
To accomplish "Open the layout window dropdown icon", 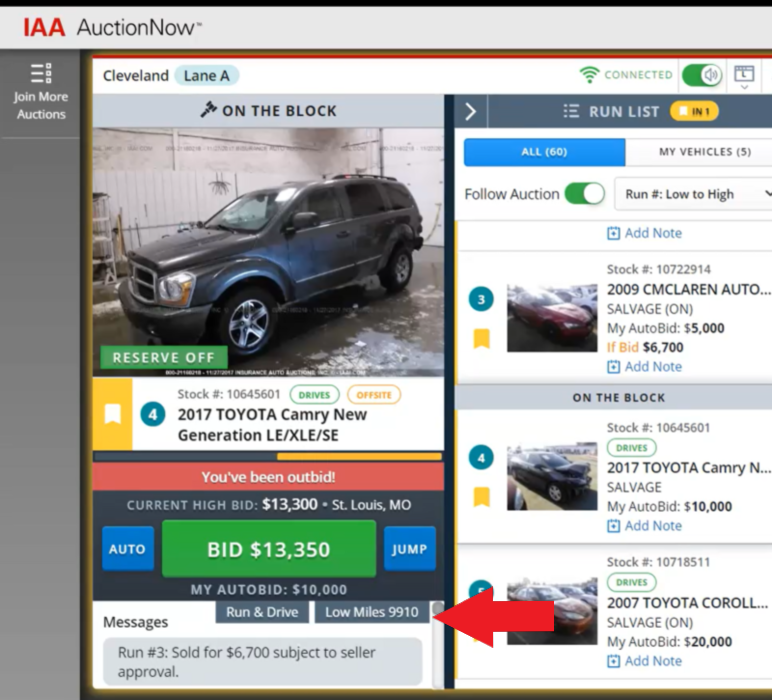I will [744, 77].
